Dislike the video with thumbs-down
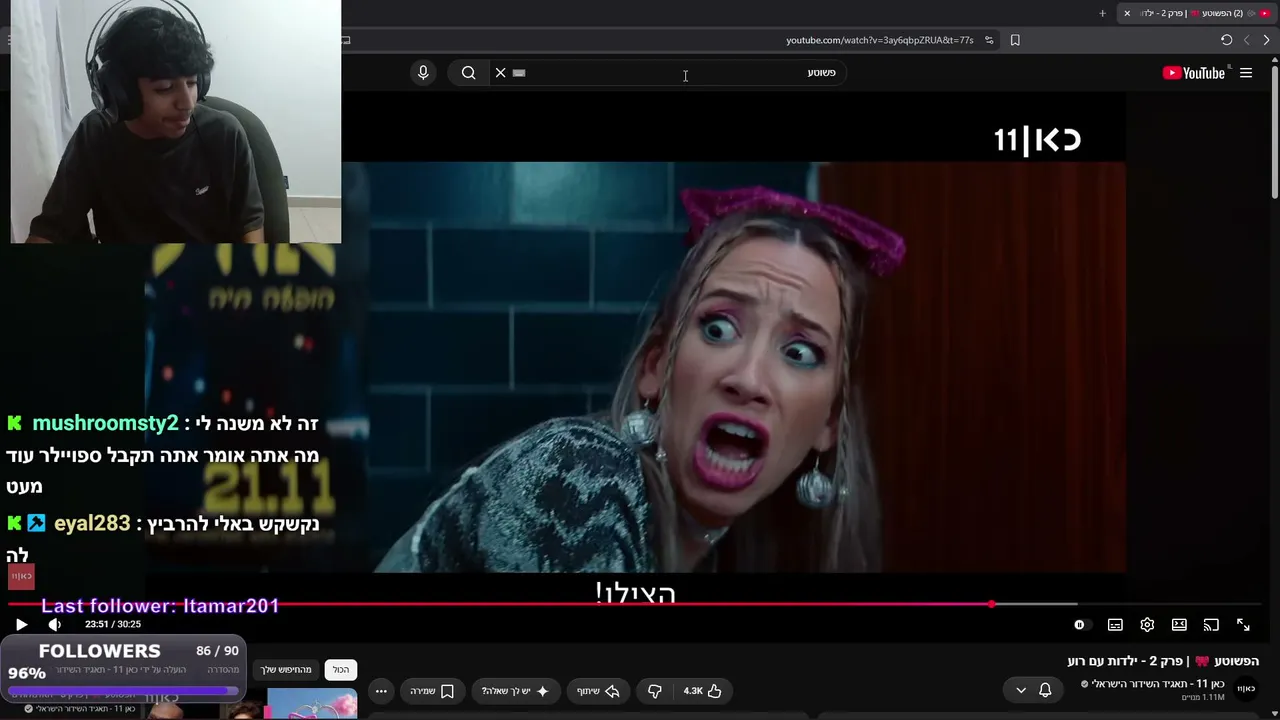The width and height of the screenshot is (1280, 720). tap(655, 691)
